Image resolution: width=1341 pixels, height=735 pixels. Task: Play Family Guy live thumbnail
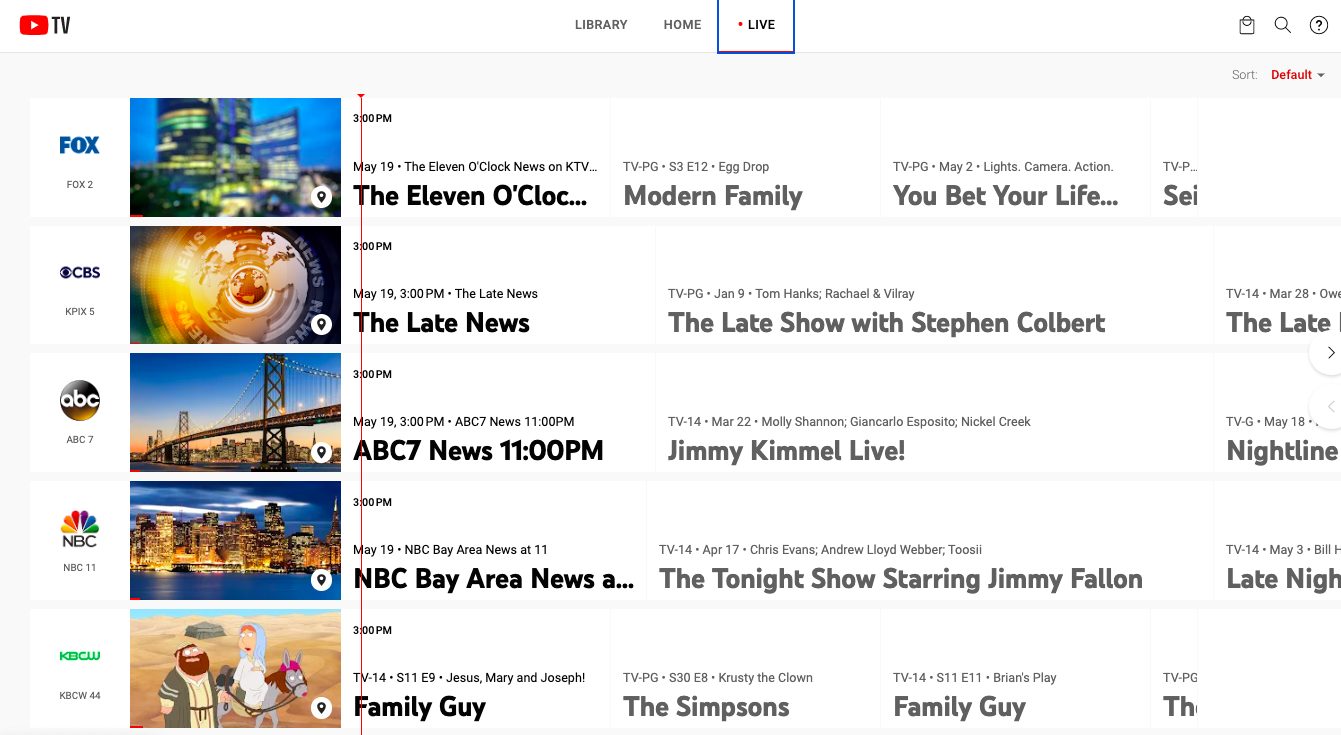click(235, 668)
